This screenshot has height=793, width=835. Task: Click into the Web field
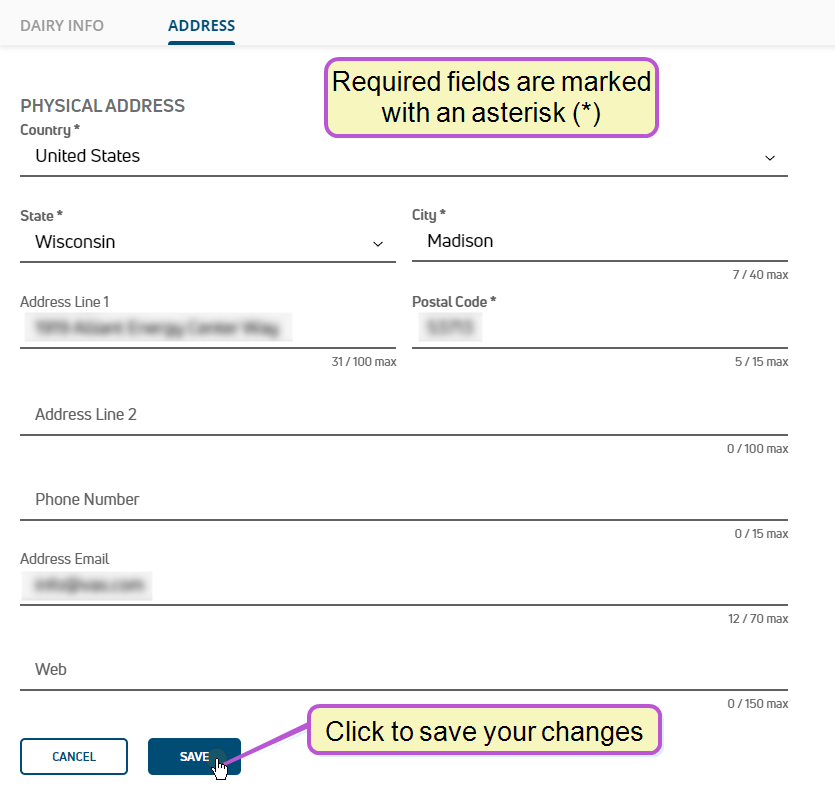click(404, 670)
